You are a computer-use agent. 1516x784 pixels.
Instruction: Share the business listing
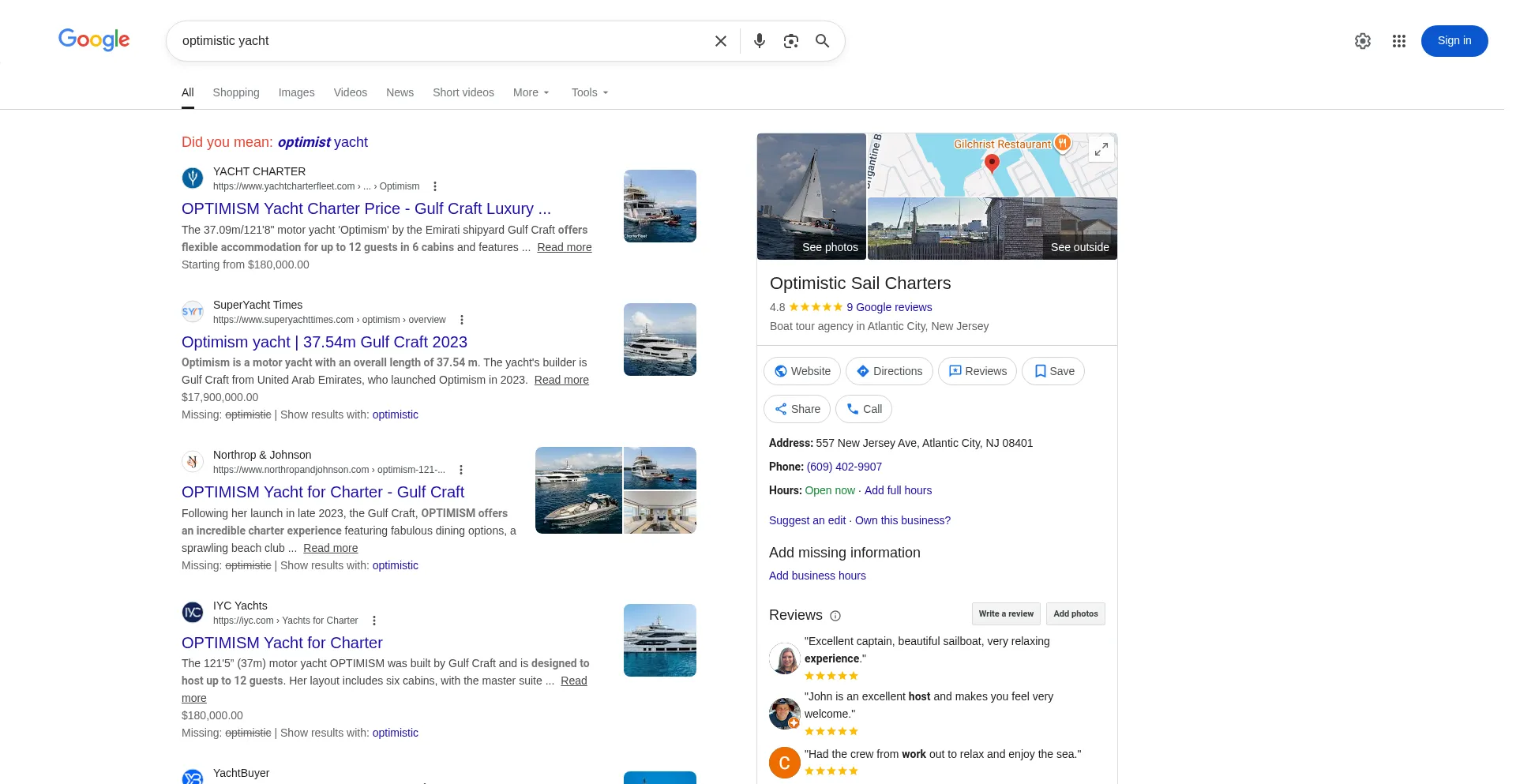click(x=797, y=409)
